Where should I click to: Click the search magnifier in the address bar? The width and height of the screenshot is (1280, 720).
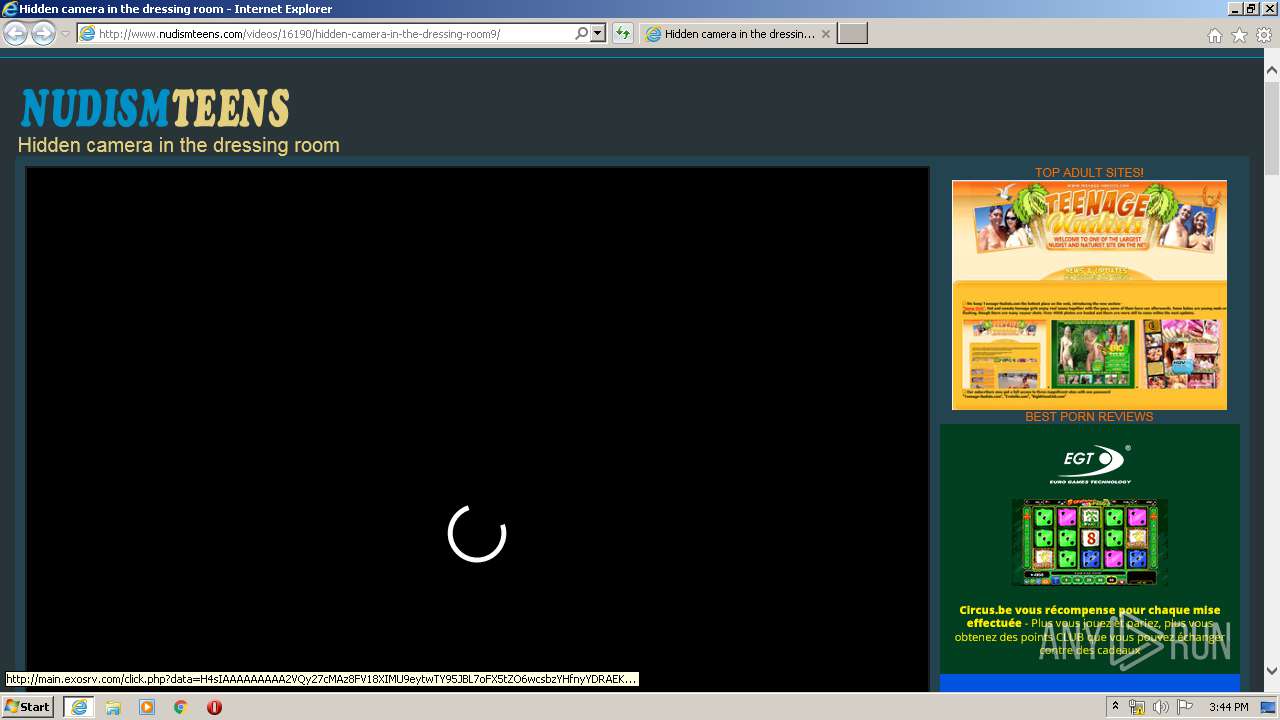pyautogui.click(x=582, y=34)
